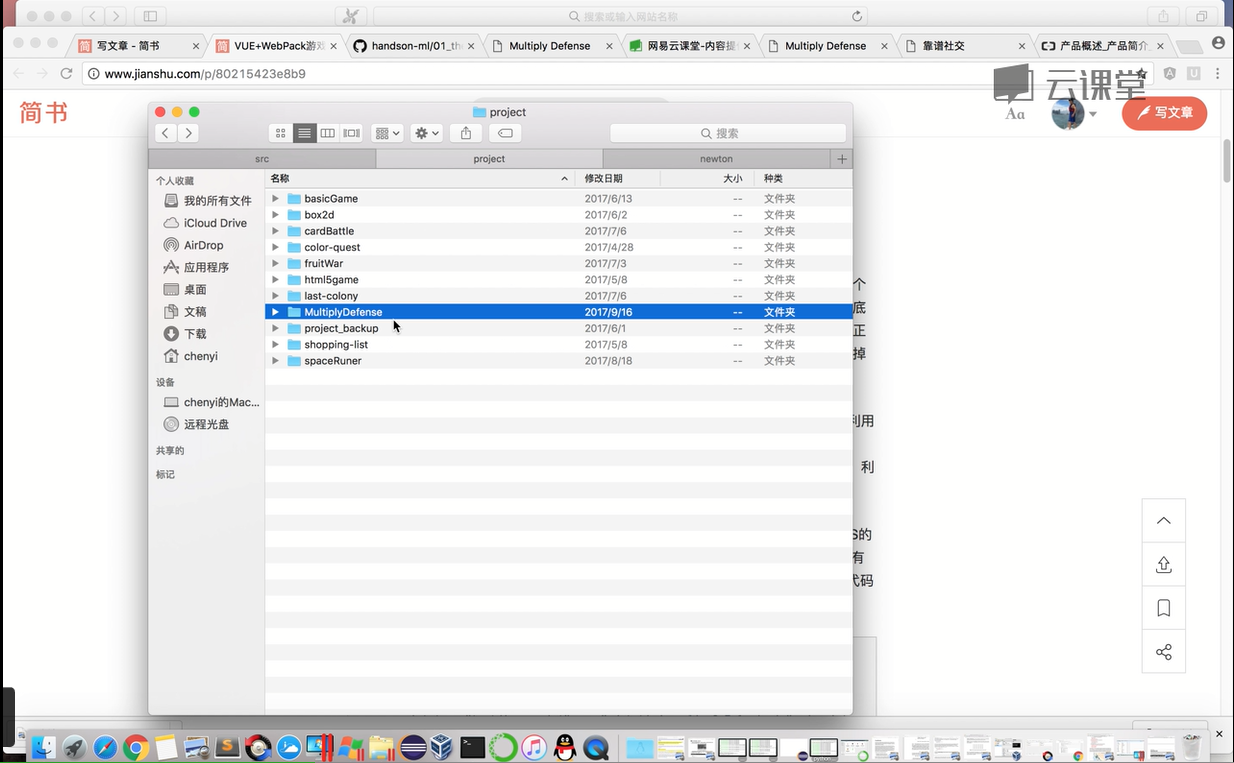
Task: Click the Finder share button
Action: point(466,133)
